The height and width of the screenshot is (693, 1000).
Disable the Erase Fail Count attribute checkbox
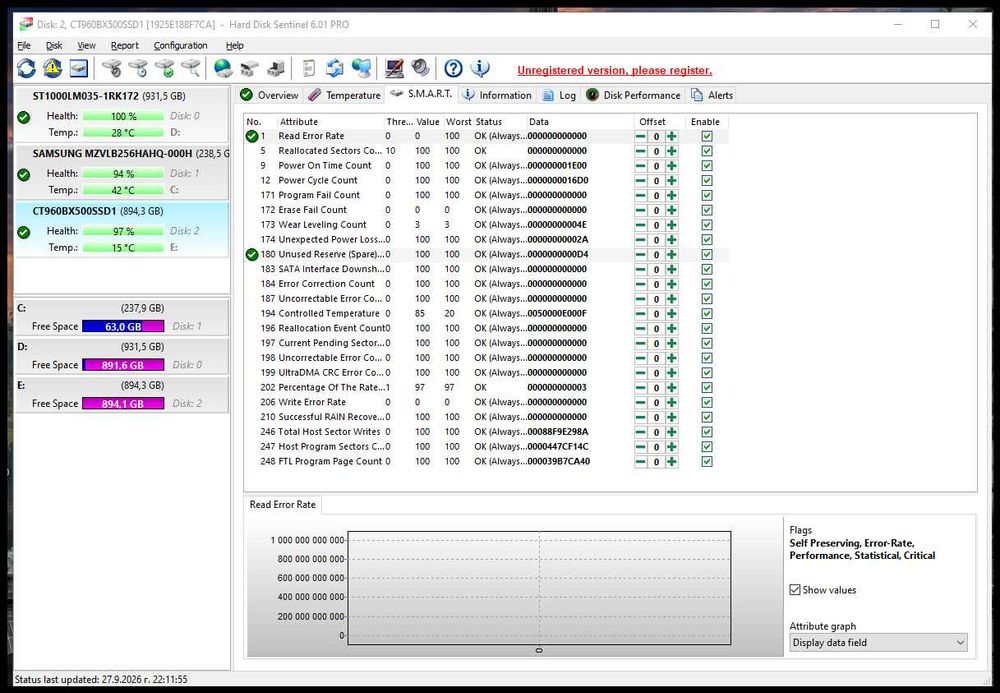click(707, 210)
